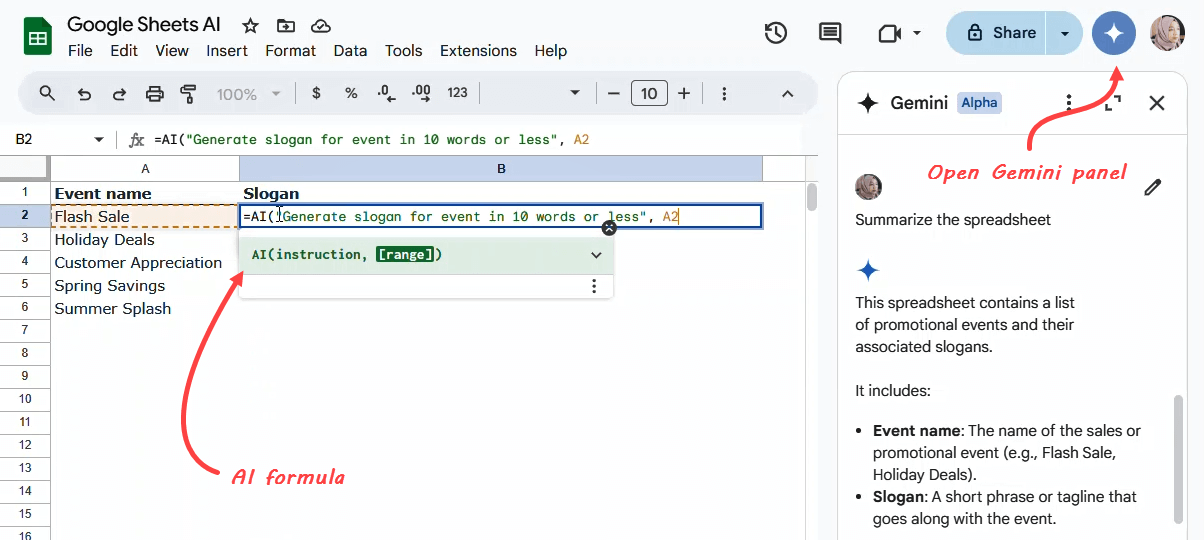Image resolution: width=1204 pixels, height=540 pixels.
Task: Click the print icon
Action: 154,94
